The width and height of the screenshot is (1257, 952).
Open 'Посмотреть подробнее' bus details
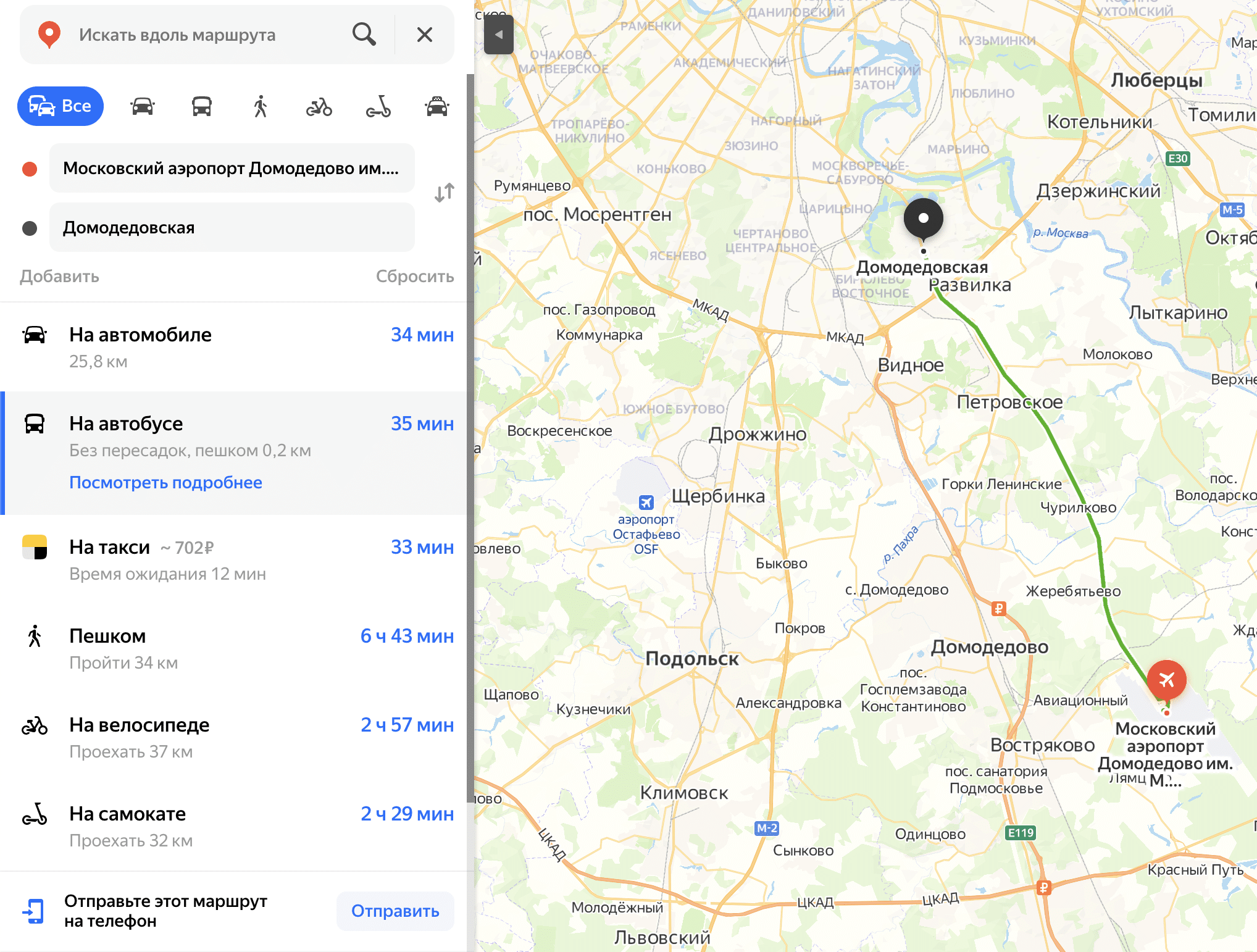[165, 482]
